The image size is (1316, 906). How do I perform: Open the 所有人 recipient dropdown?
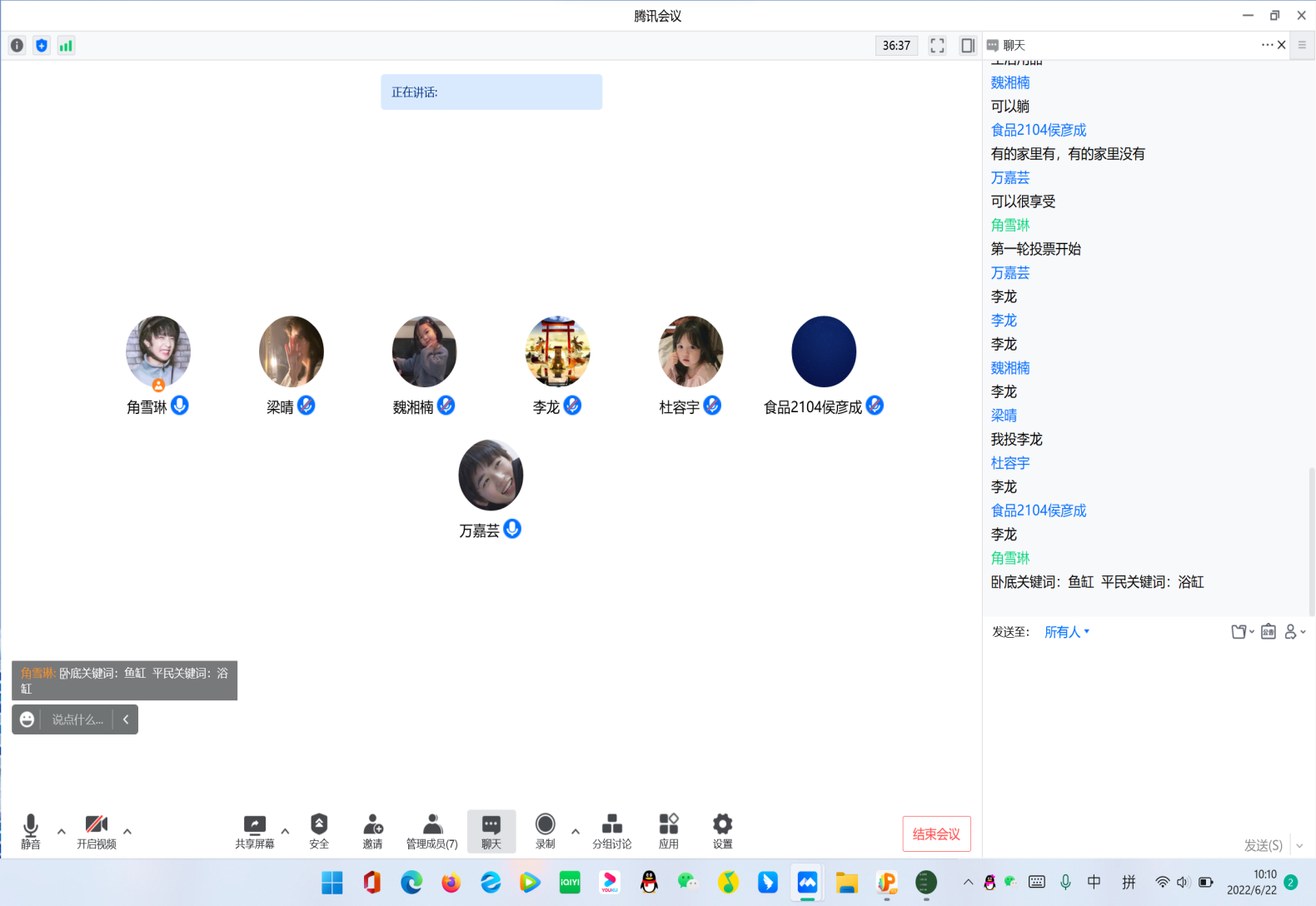click(x=1066, y=632)
